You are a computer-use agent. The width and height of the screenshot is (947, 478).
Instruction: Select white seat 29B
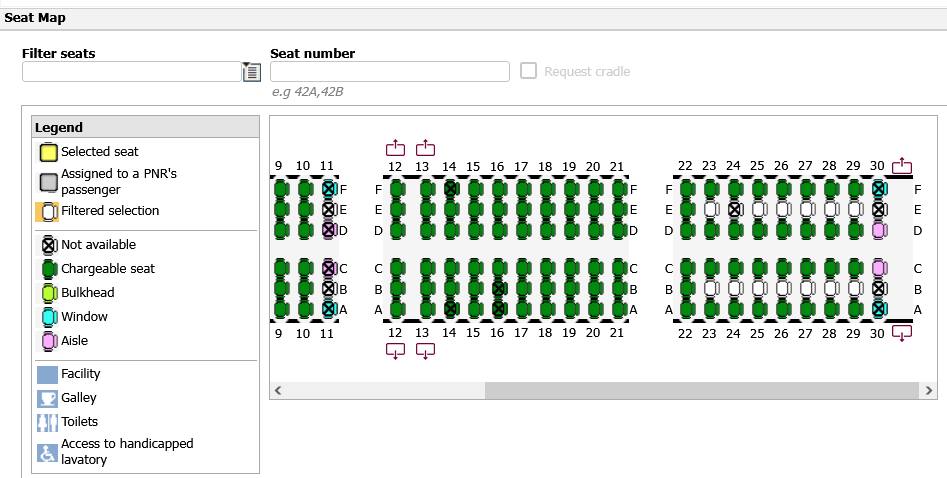point(855,289)
